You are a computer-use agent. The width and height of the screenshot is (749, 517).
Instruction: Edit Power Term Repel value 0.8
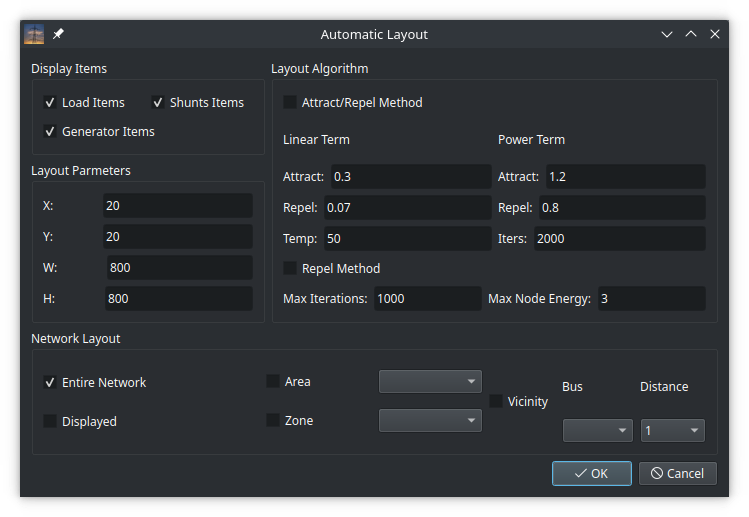[x=622, y=207]
